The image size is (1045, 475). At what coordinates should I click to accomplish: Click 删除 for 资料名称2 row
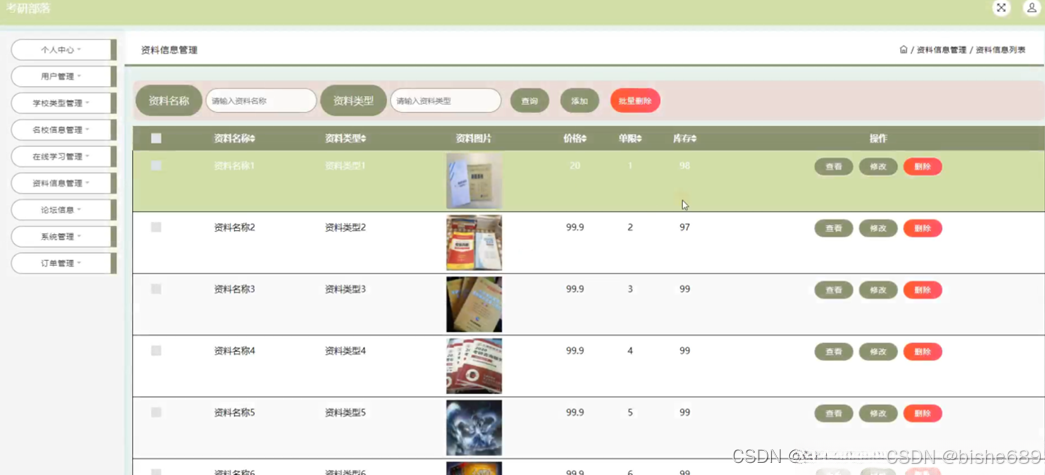pyautogui.click(x=922, y=228)
